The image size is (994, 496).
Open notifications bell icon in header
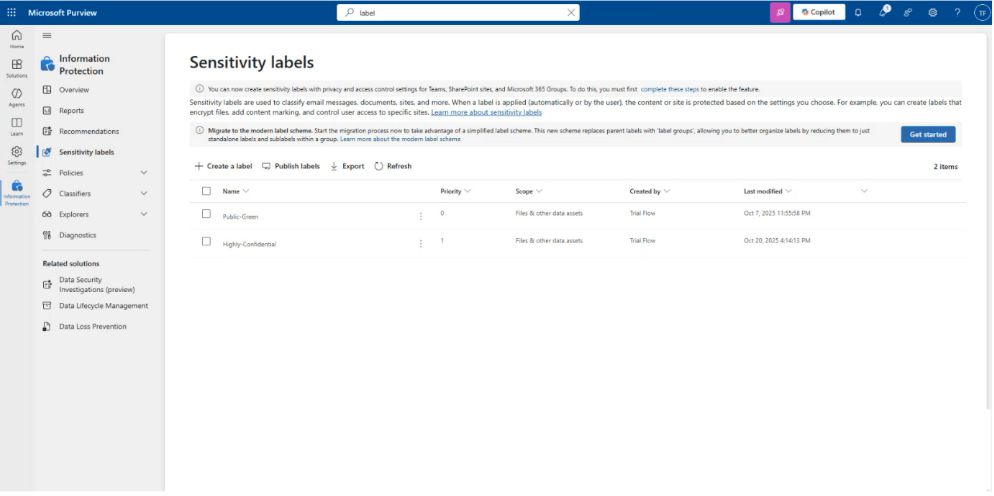pyautogui.click(x=858, y=12)
